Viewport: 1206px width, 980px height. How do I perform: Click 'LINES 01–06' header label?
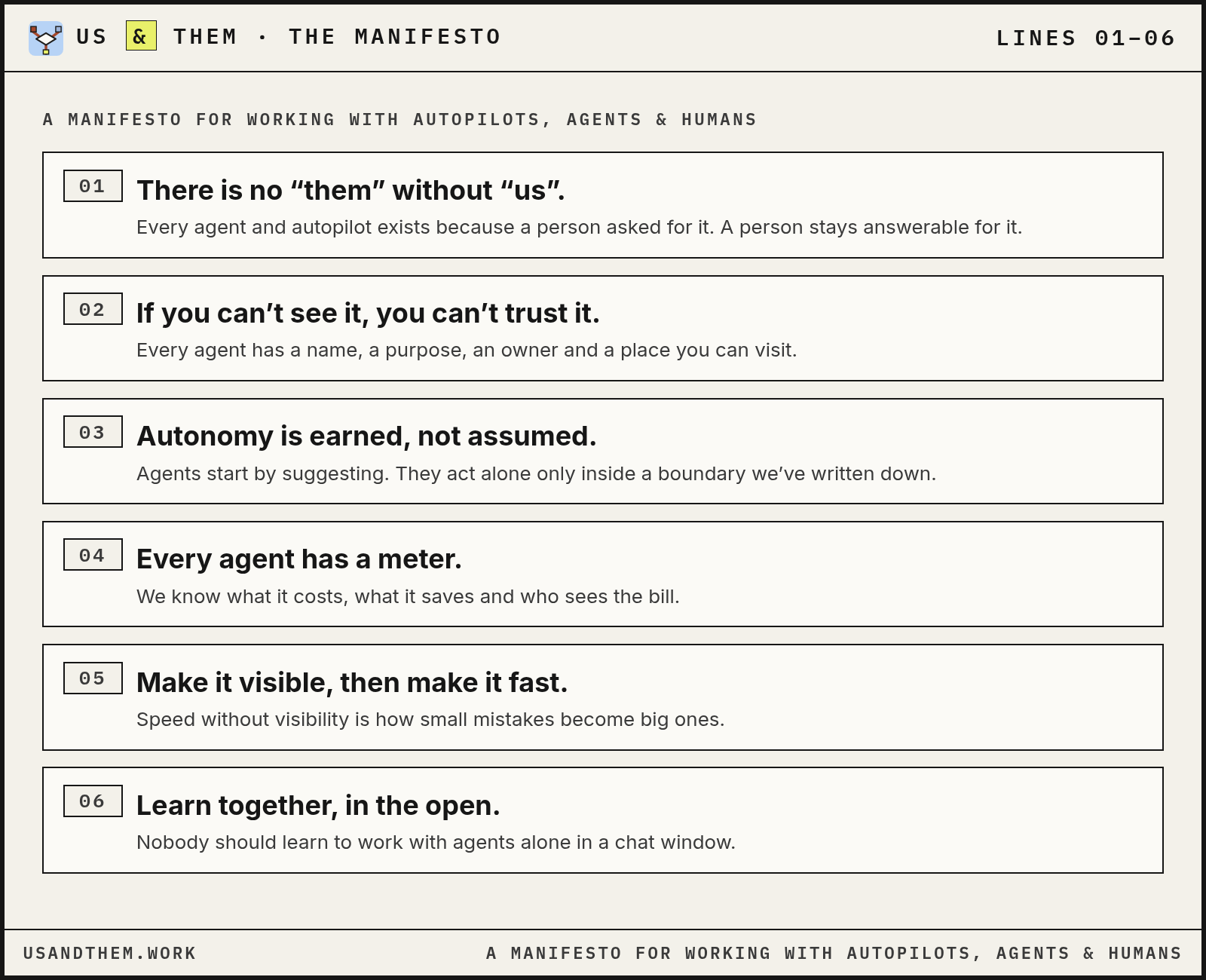[1085, 38]
